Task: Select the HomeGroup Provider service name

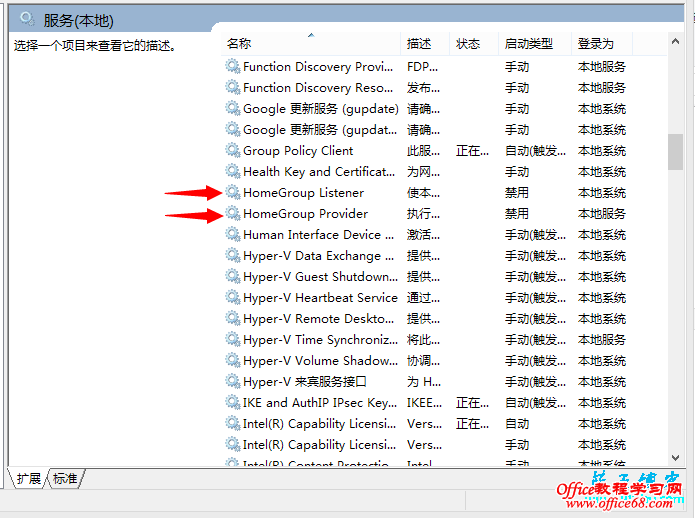Action: point(305,214)
